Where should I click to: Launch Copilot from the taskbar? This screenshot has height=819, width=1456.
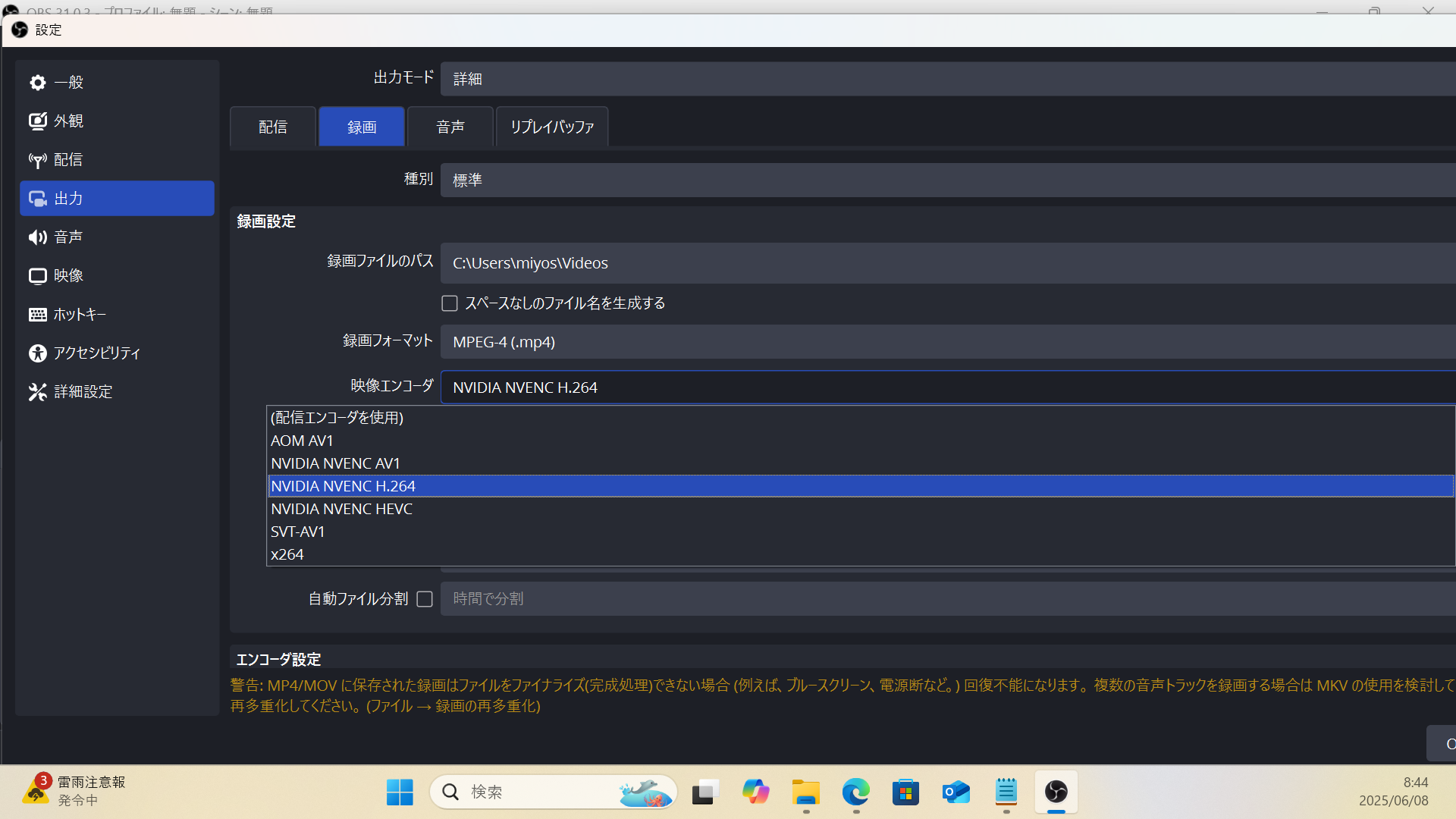tap(755, 792)
